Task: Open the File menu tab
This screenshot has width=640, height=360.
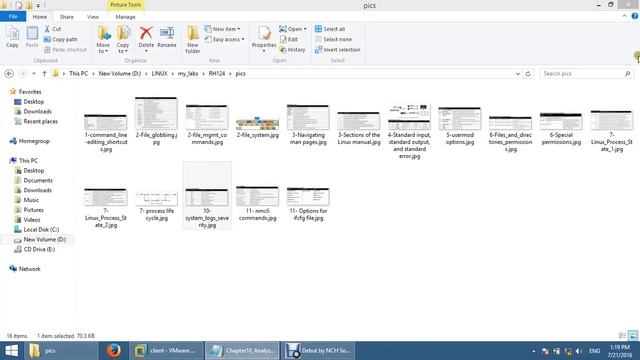Action: 13,17
